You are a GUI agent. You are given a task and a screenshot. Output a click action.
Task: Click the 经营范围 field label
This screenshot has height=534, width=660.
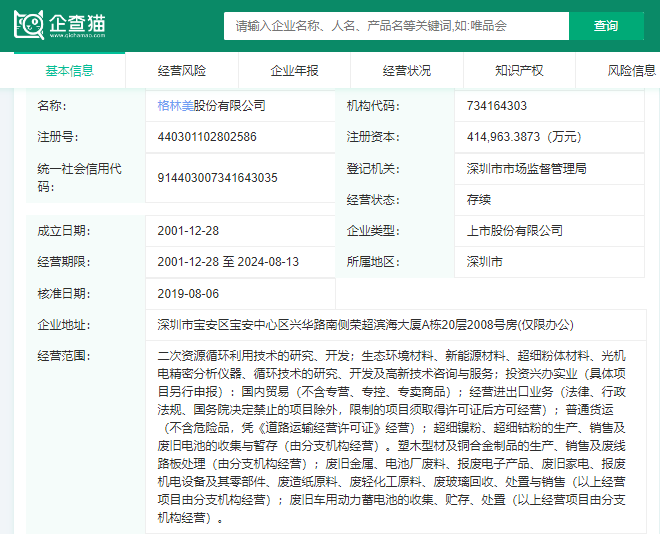point(64,356)
